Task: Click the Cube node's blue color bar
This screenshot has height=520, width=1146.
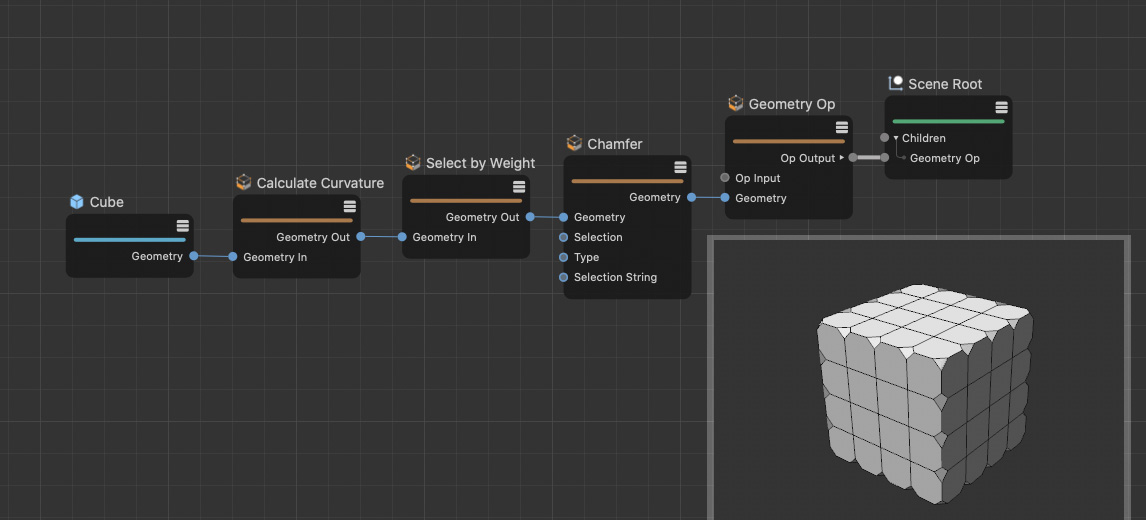Action: point(129,240)
